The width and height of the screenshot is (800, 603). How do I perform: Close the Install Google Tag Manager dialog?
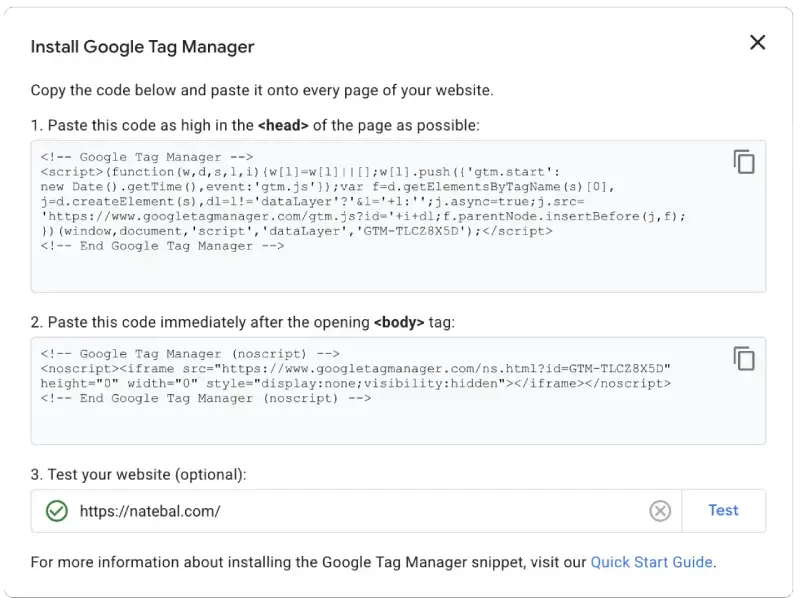pos(758,42)
